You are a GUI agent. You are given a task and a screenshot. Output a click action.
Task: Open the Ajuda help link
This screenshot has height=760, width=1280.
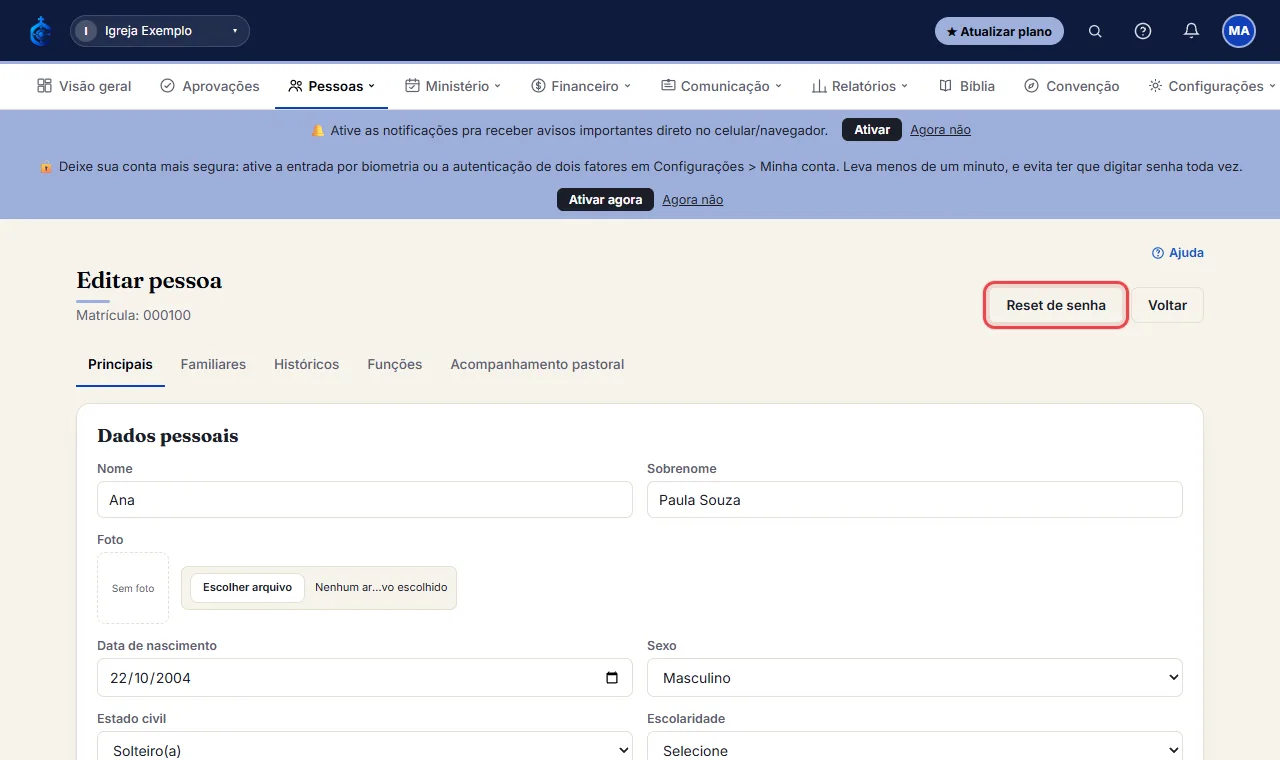(1178, 253)
